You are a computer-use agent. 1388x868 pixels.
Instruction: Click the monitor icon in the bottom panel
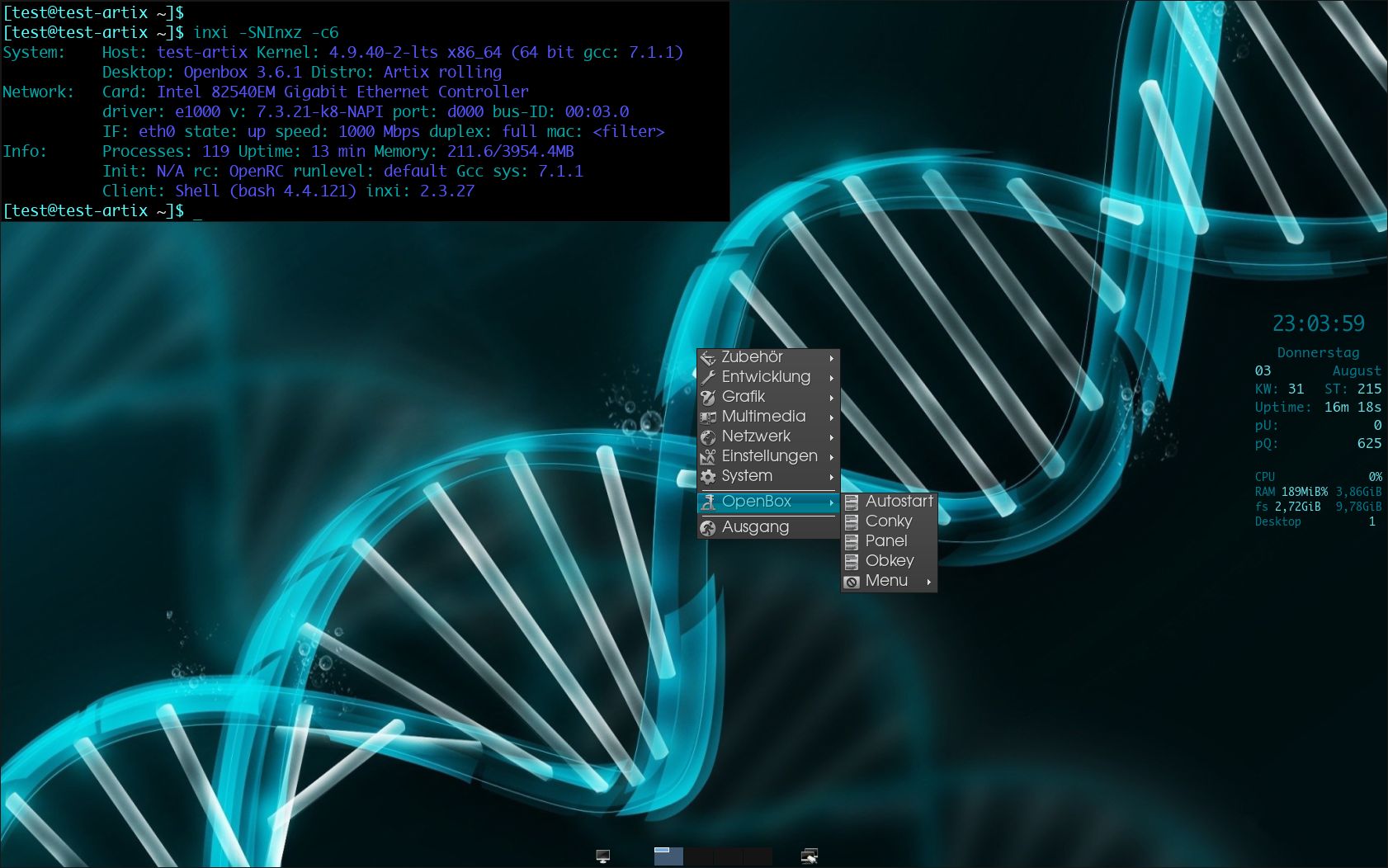point(602,856)
